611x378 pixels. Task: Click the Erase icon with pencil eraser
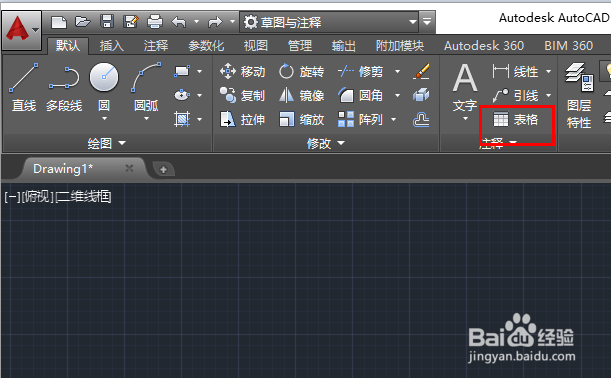tap(421, 72)
